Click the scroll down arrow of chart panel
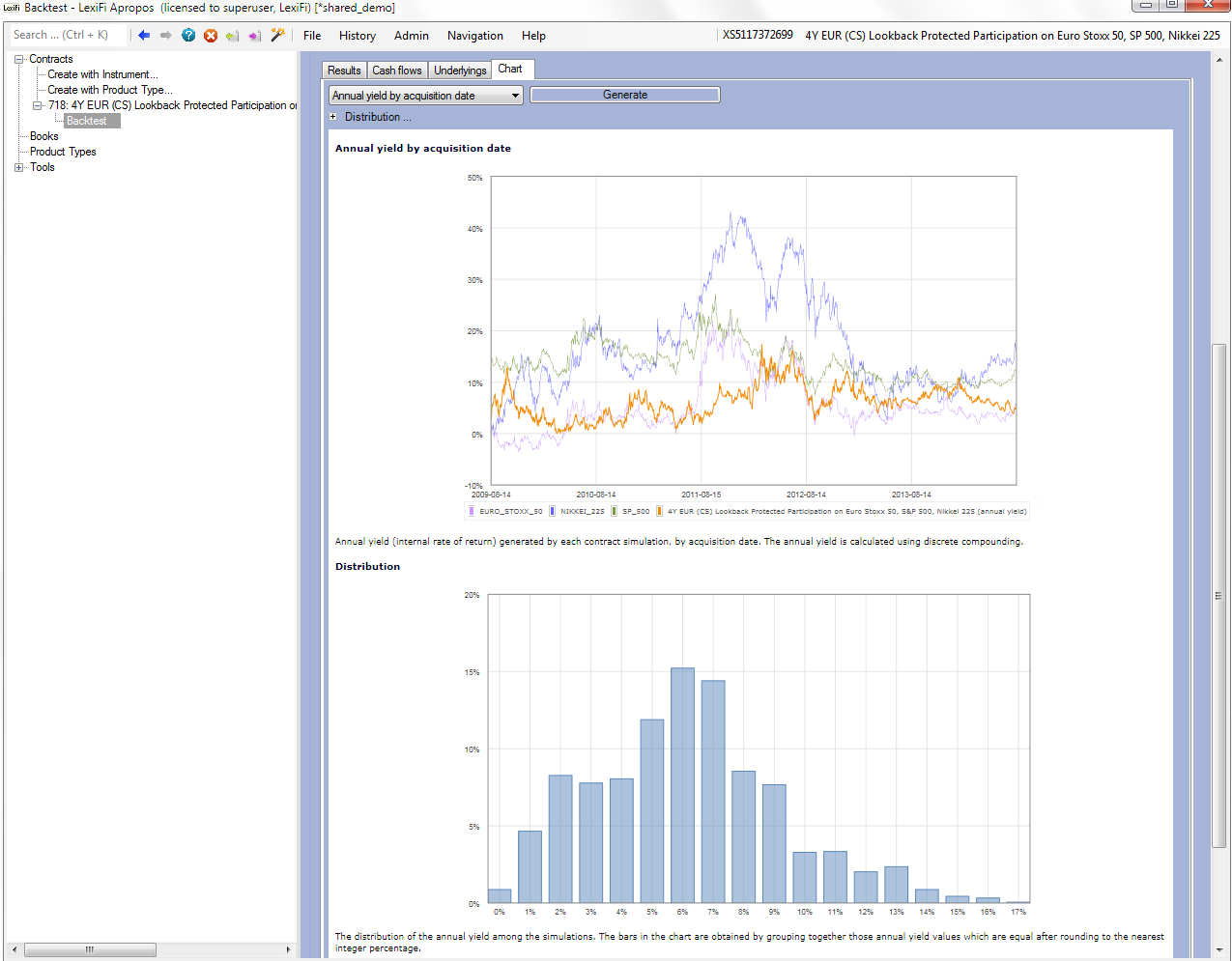The width and height of the screenshot is (1232, 961). tap(1219, 951)
